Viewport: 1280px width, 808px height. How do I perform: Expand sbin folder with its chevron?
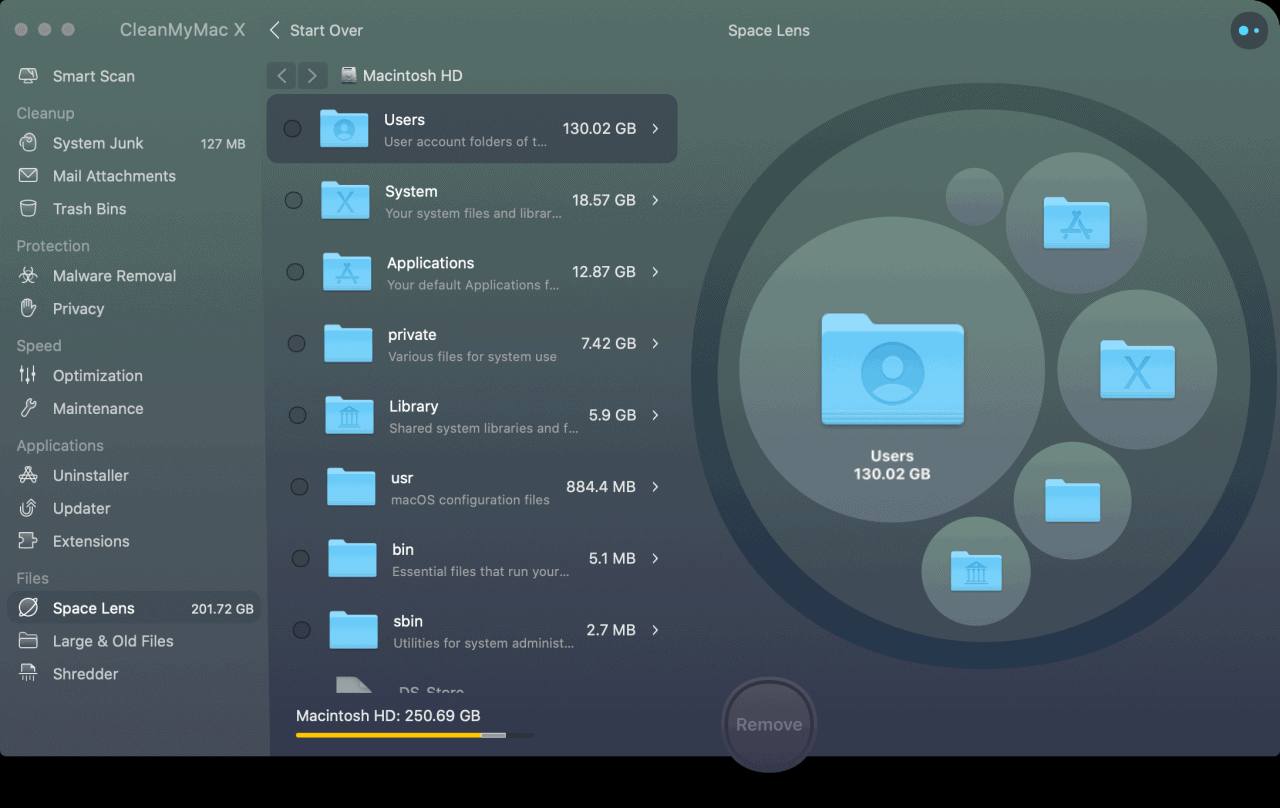point(655,630)
